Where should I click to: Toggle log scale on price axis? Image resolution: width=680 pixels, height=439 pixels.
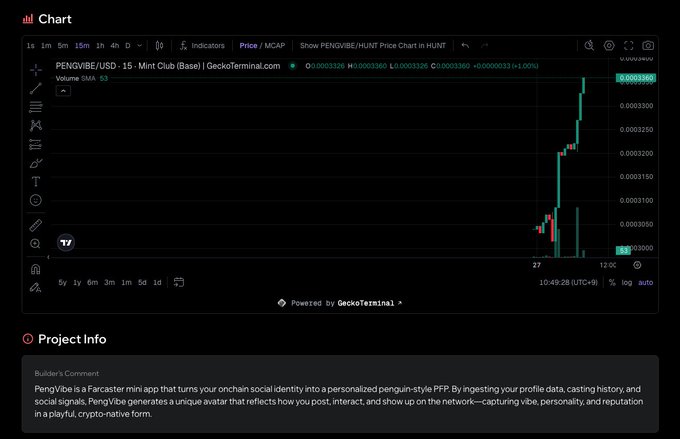click(x=627, y=282)
